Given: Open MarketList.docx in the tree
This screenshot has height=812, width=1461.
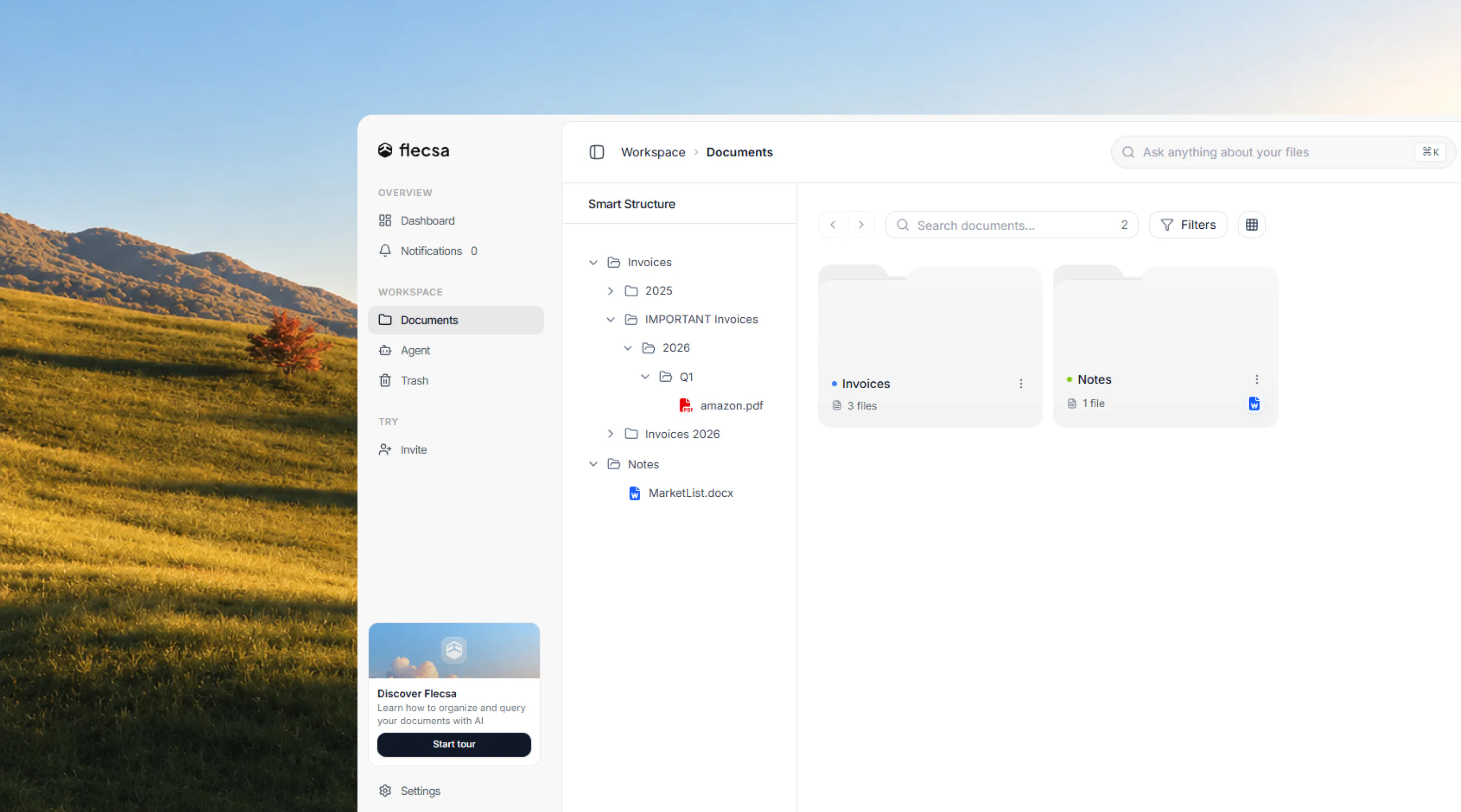Looking at the screenshot, I should (681, 493).
